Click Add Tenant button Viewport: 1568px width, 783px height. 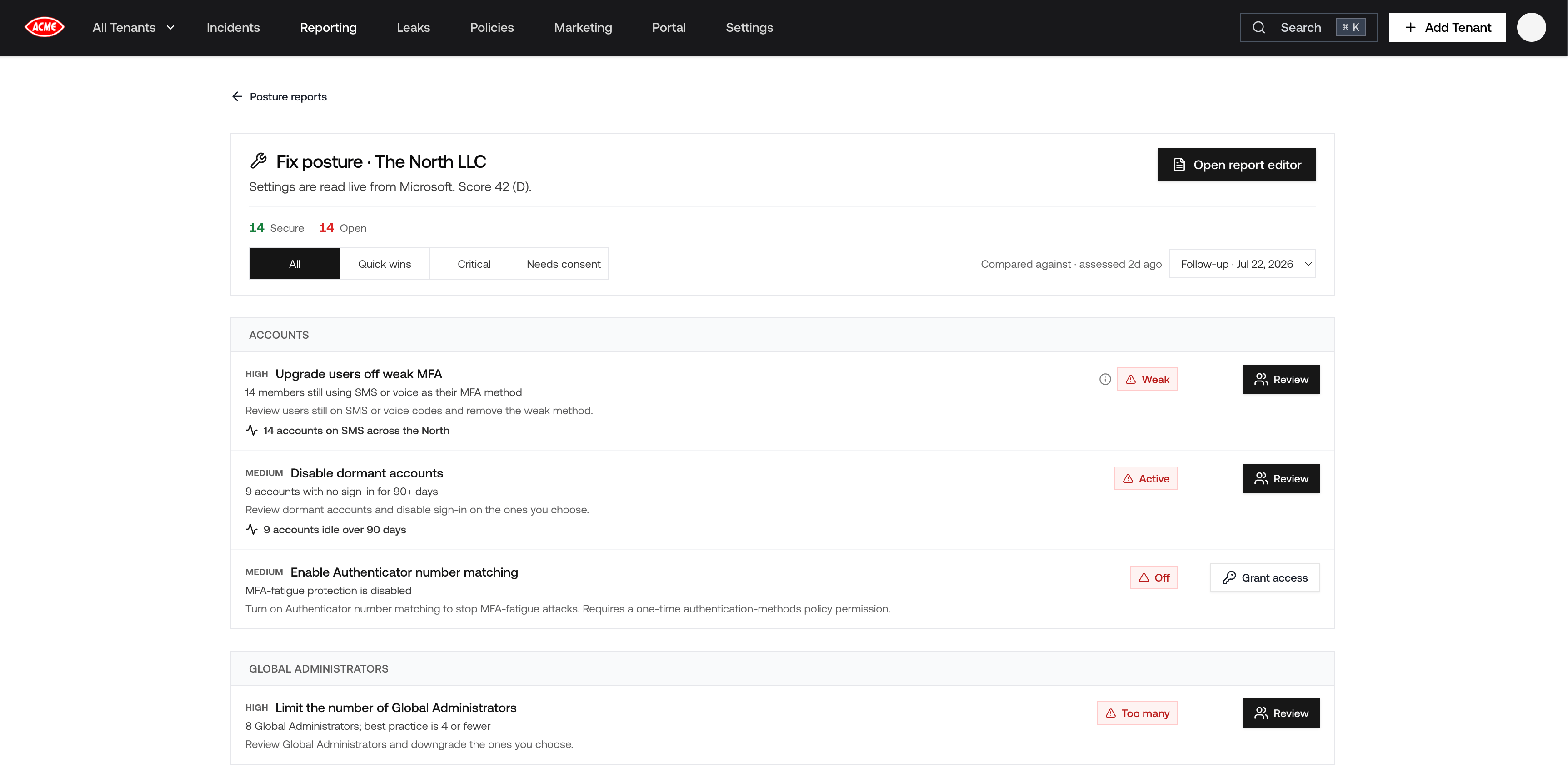tap(1447, 27)
